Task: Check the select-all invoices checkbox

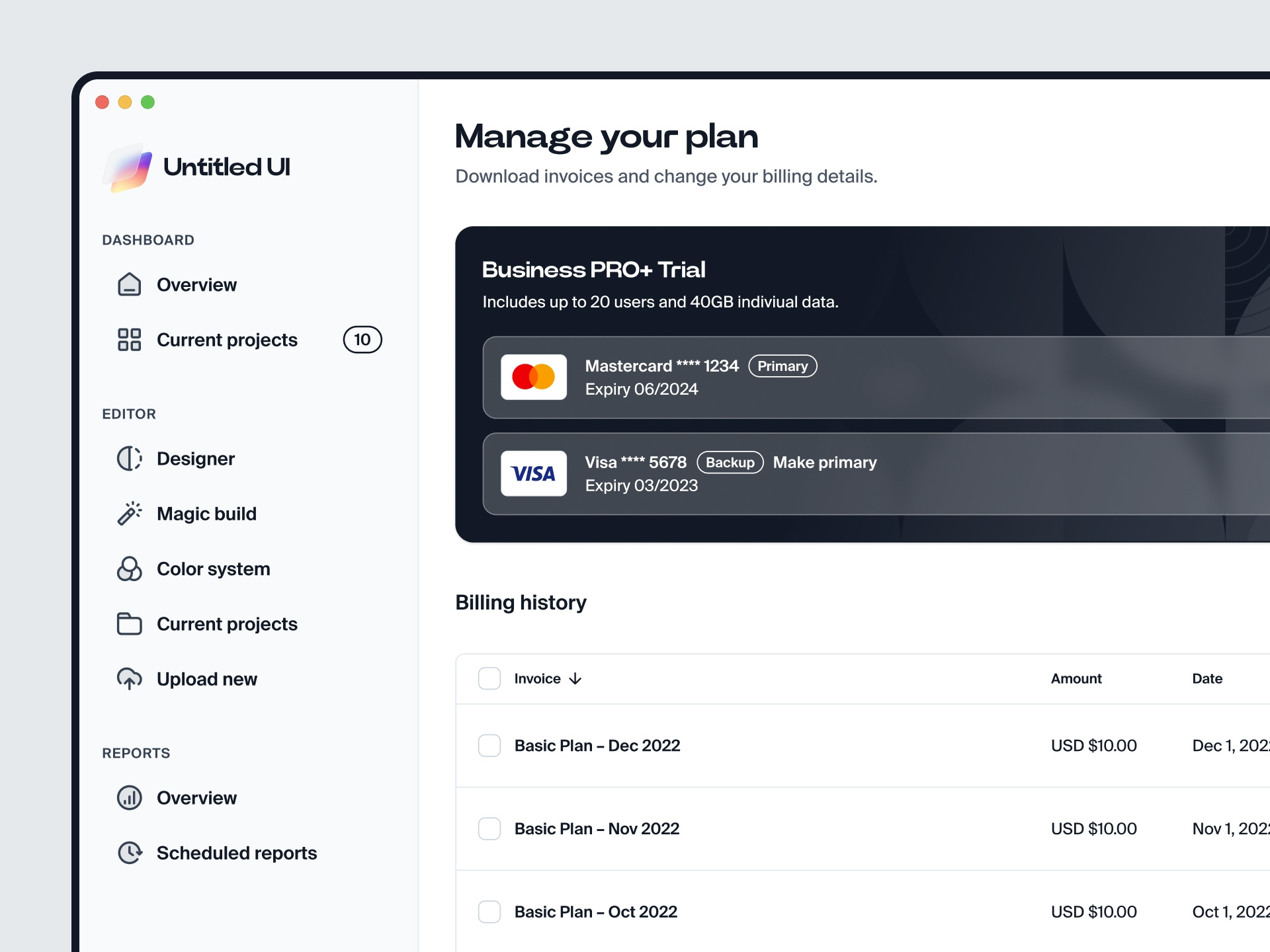Action: click(x=489, y=678)
